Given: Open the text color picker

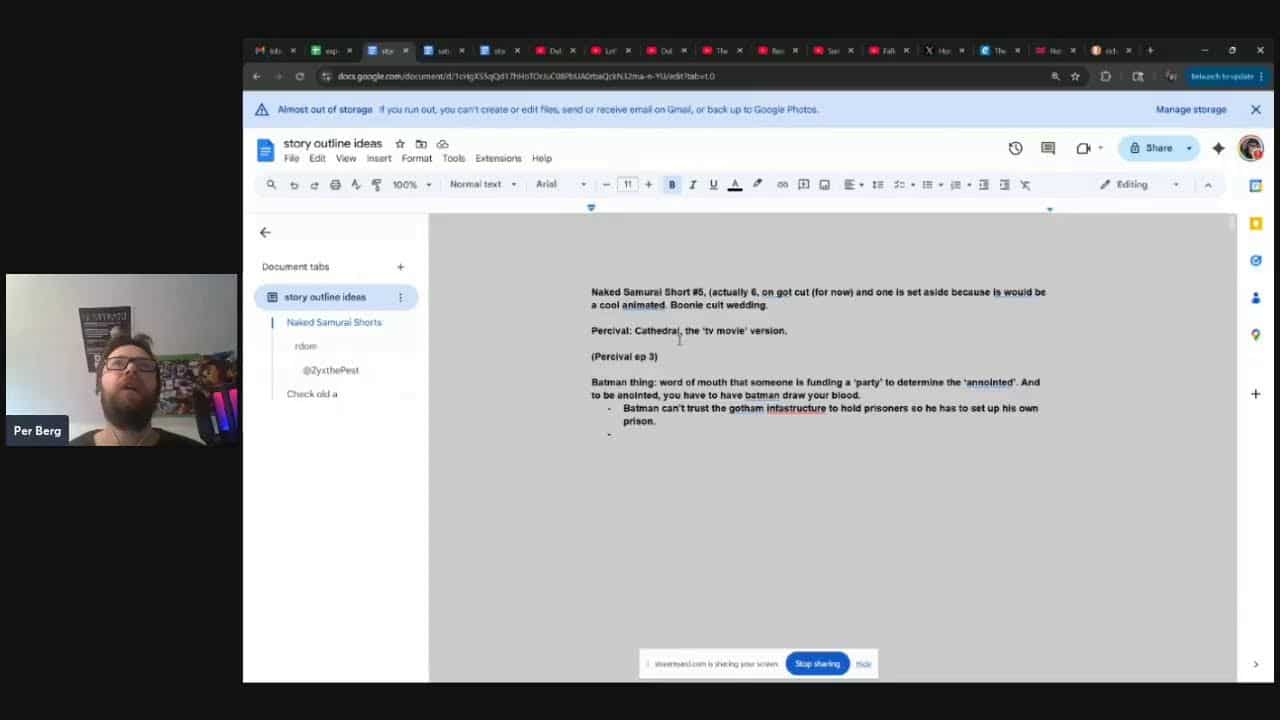Looking at the screenshot, I should (735, 185).
